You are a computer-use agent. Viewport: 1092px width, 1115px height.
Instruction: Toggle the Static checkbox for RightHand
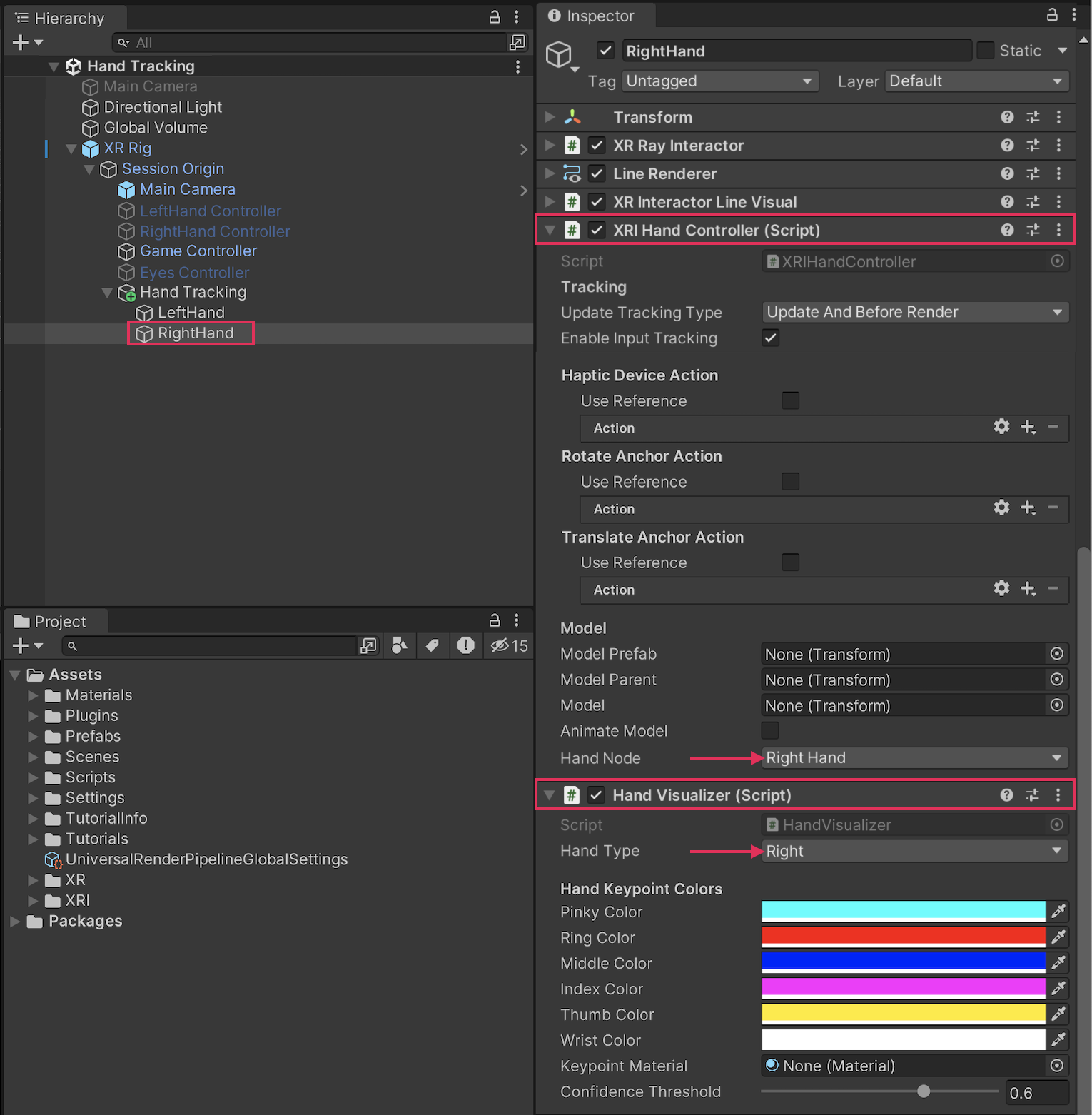pyautogui.click(x=986, y=51)
